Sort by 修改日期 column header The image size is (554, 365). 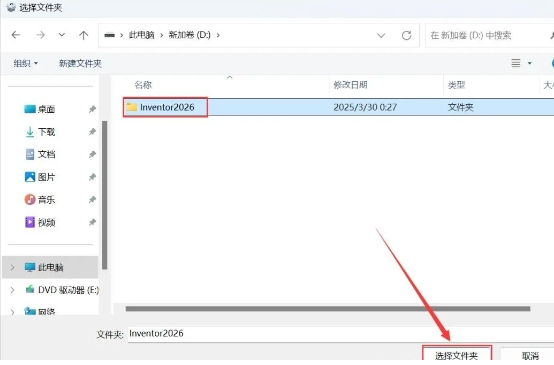point(350,85)
